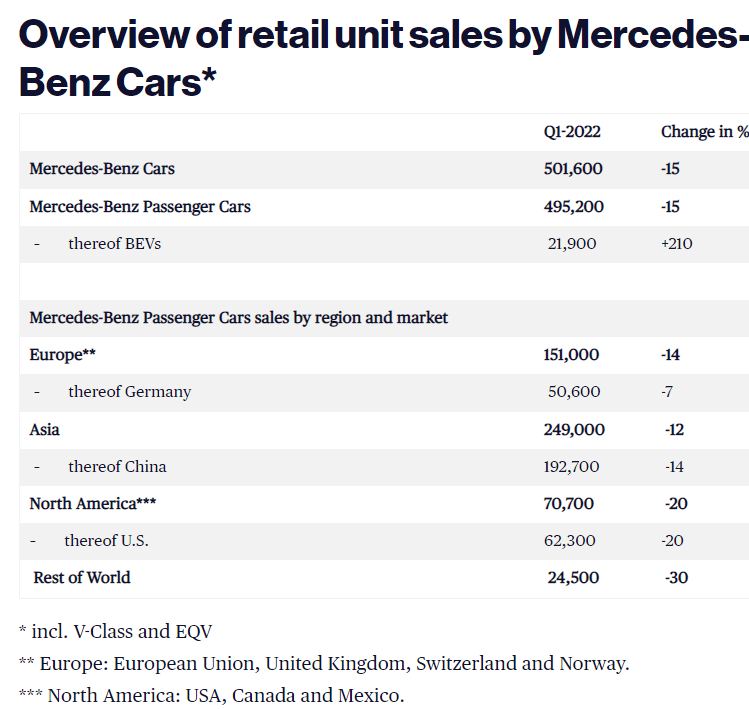Select the Mercedes-Benz Cars row label
749x709 pixels.
coord(102,168)
